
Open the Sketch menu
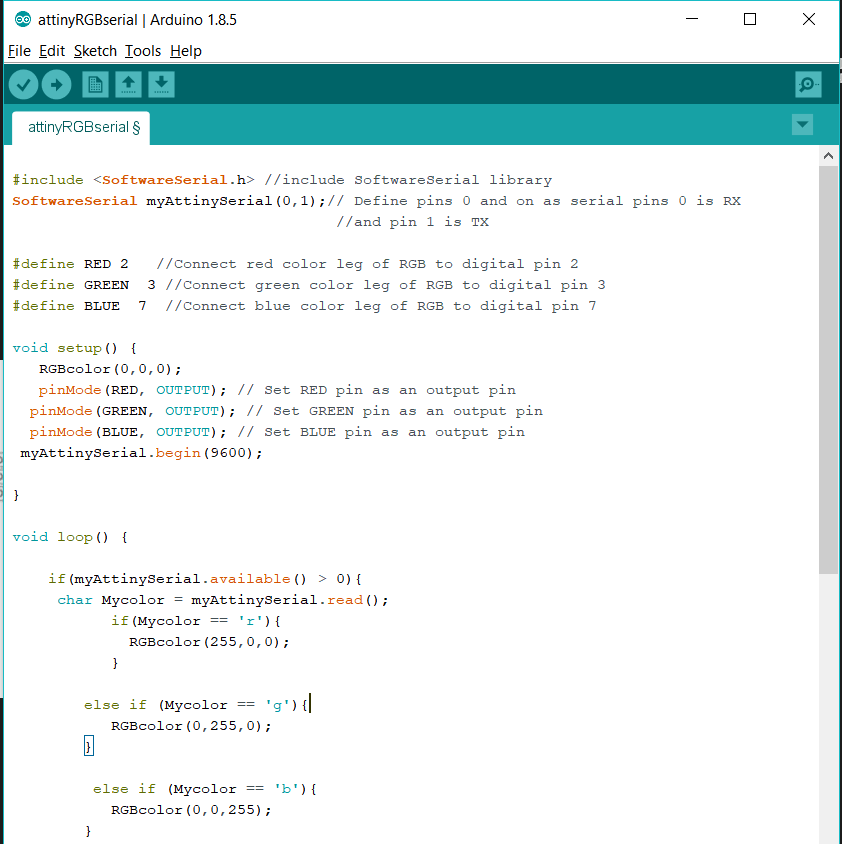pos(95,51)
